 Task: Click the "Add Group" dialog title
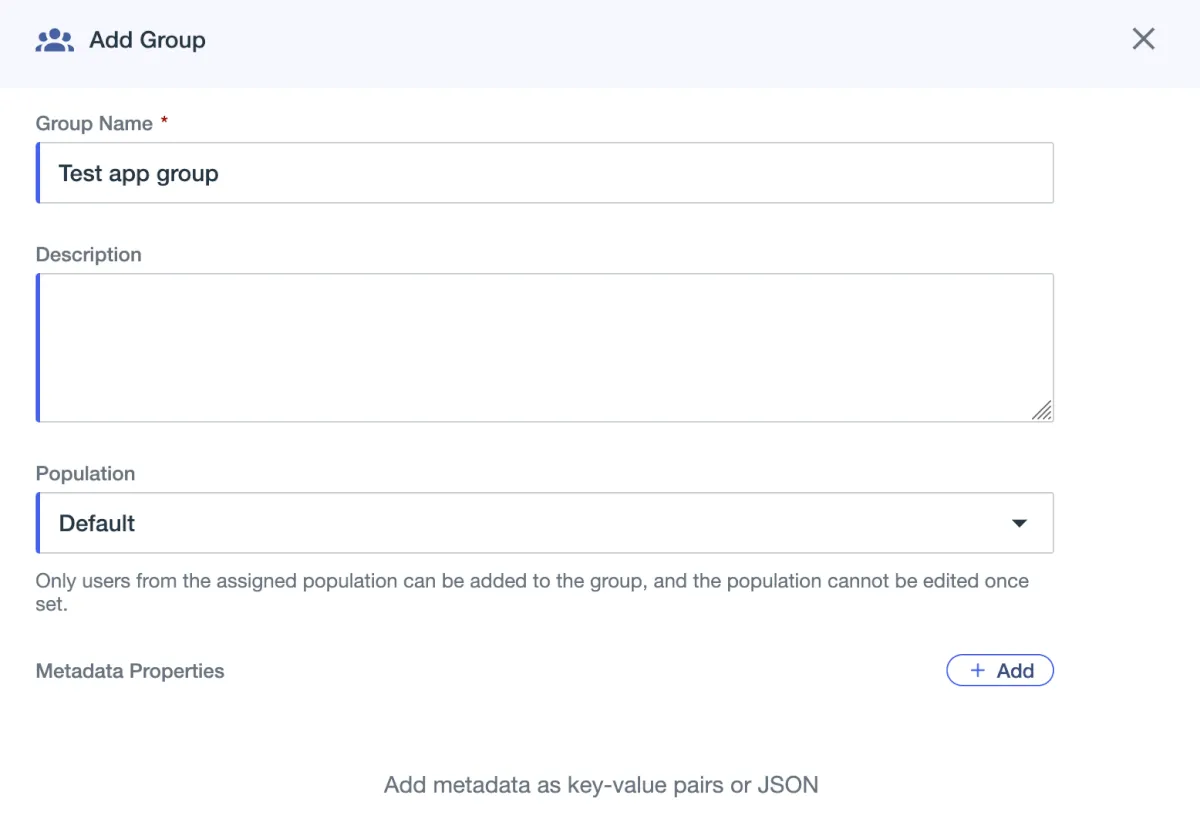tap(147, 40)
